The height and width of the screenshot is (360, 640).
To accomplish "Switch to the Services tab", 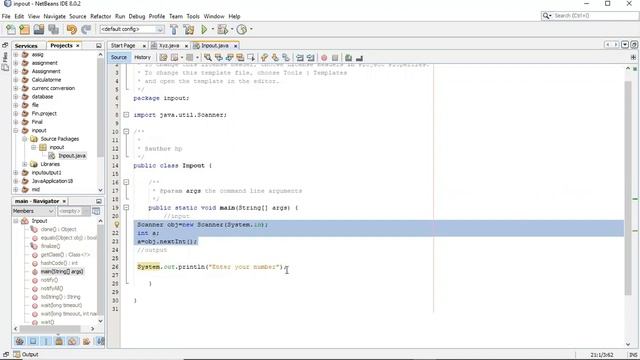I will [26, 46].
